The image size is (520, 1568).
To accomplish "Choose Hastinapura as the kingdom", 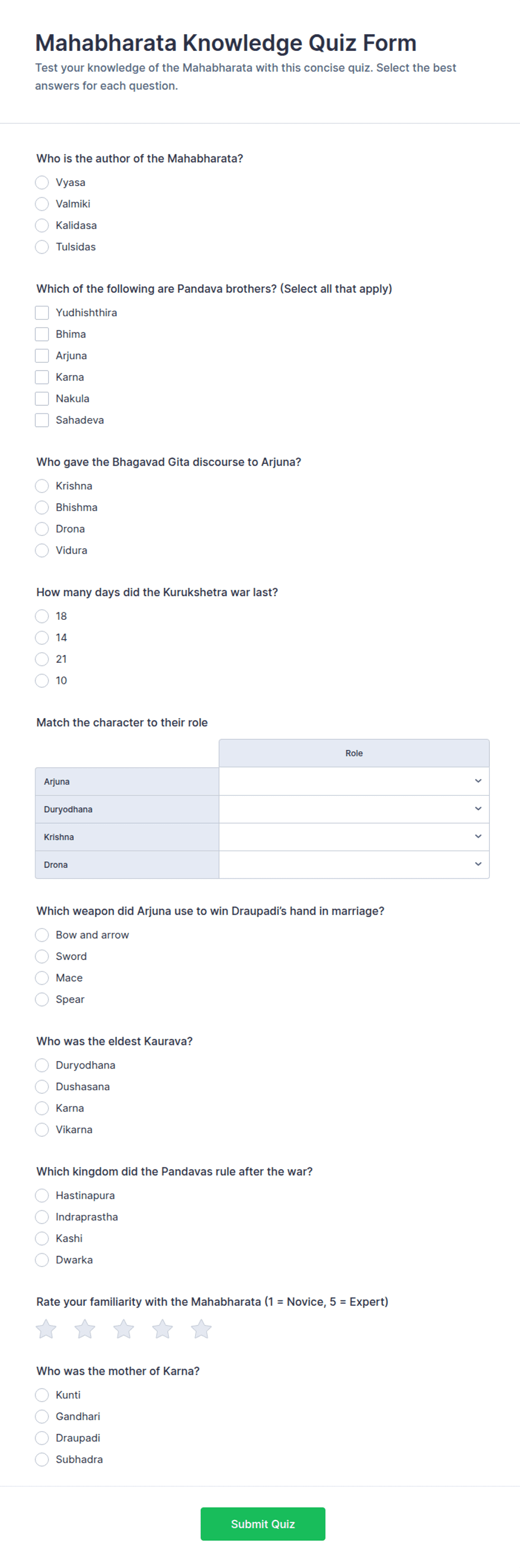I will (42, 1195).
